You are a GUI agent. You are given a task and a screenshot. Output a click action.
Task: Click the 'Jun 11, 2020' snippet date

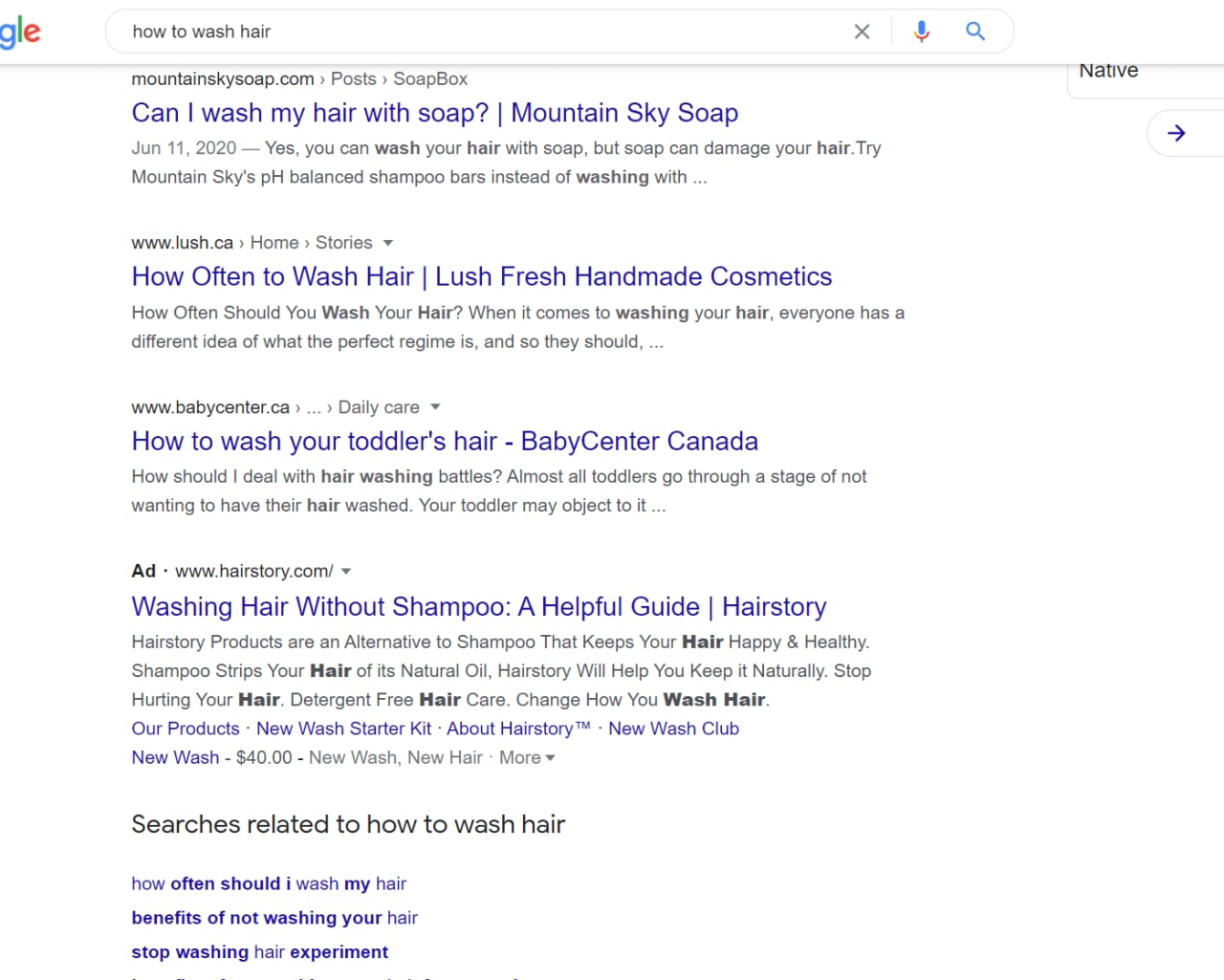coord(184,148)
